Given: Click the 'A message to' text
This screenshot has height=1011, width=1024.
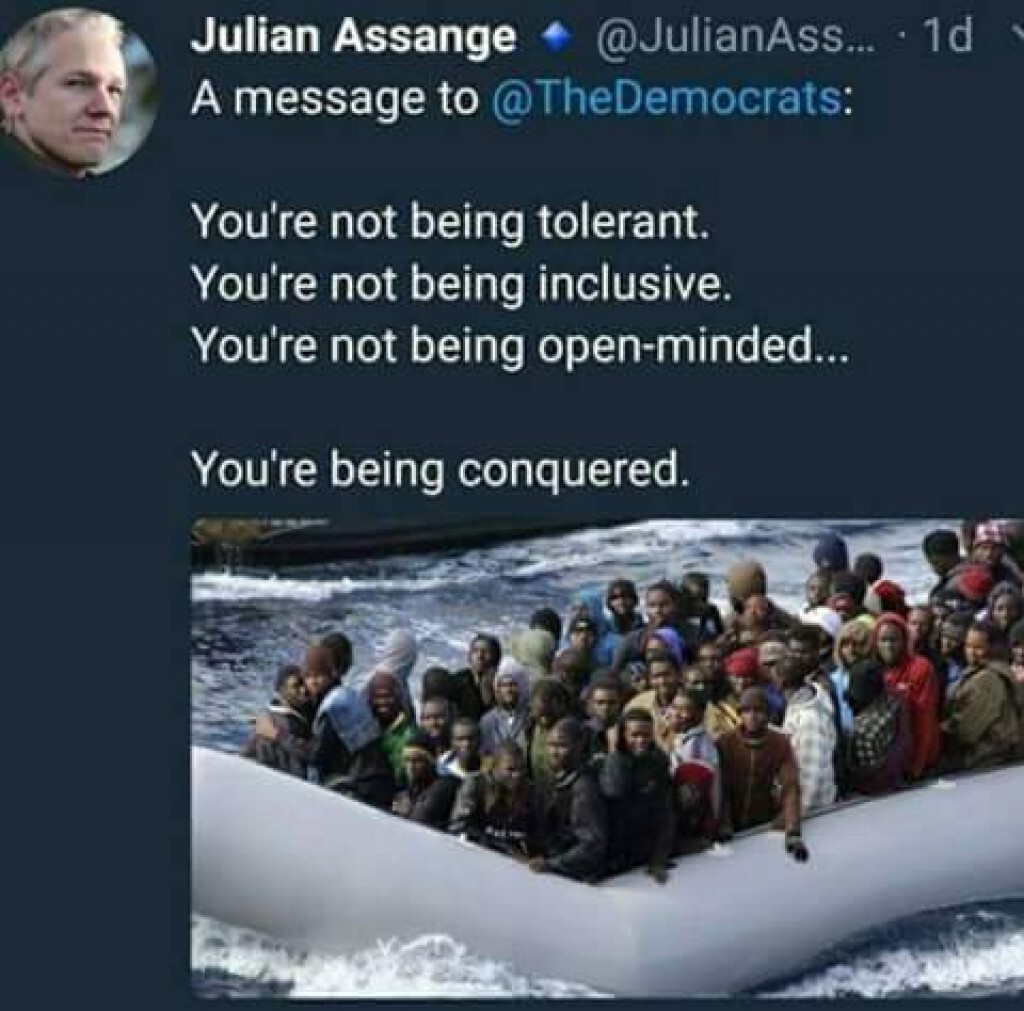Looking at the screenshot, I should click(x=334, y=101).
